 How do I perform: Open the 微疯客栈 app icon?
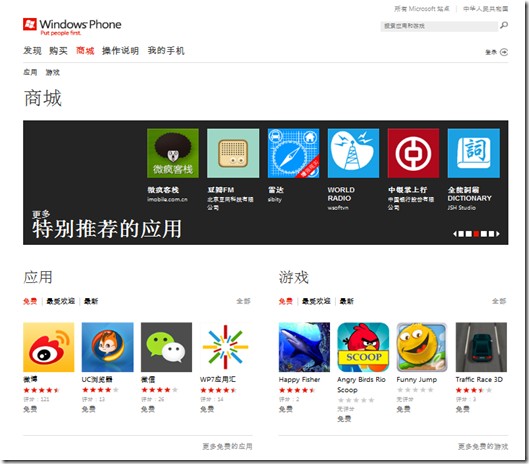pyautogui.click(x=173, y=153)
